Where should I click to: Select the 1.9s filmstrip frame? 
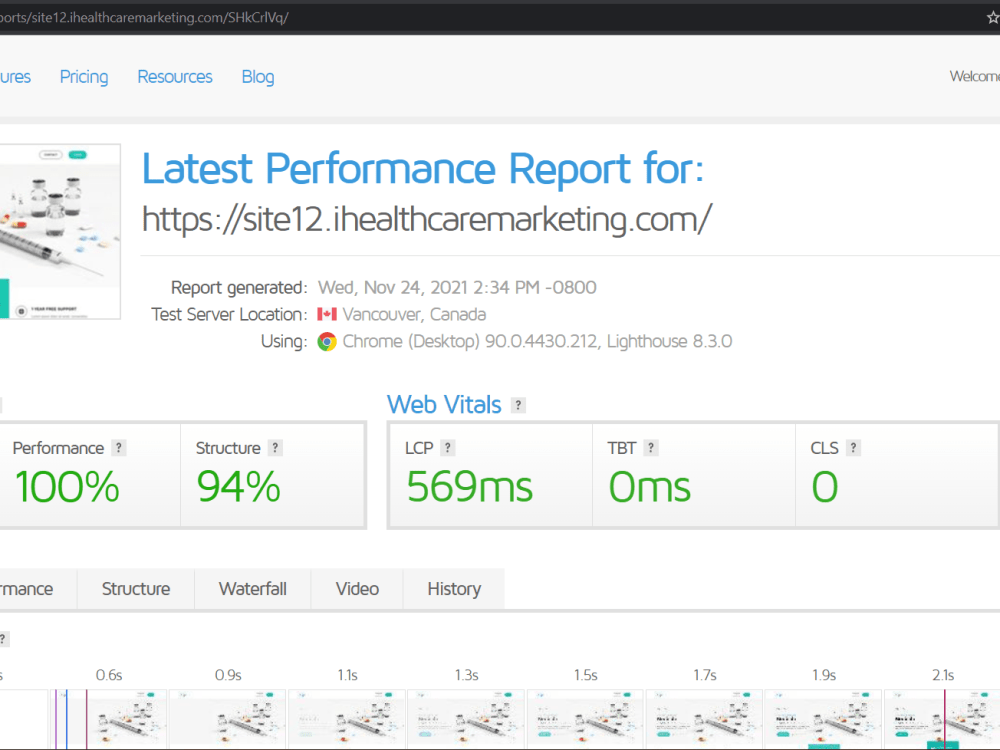click(x=823, y=719)
